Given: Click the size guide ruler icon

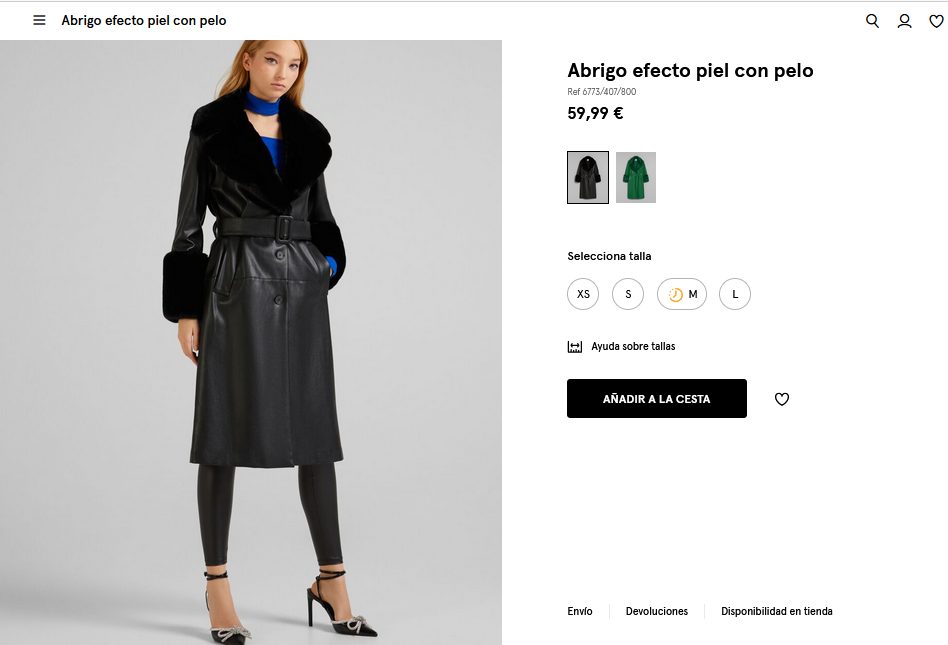Looking at the screenshot, I should click(x=575, y=347).
